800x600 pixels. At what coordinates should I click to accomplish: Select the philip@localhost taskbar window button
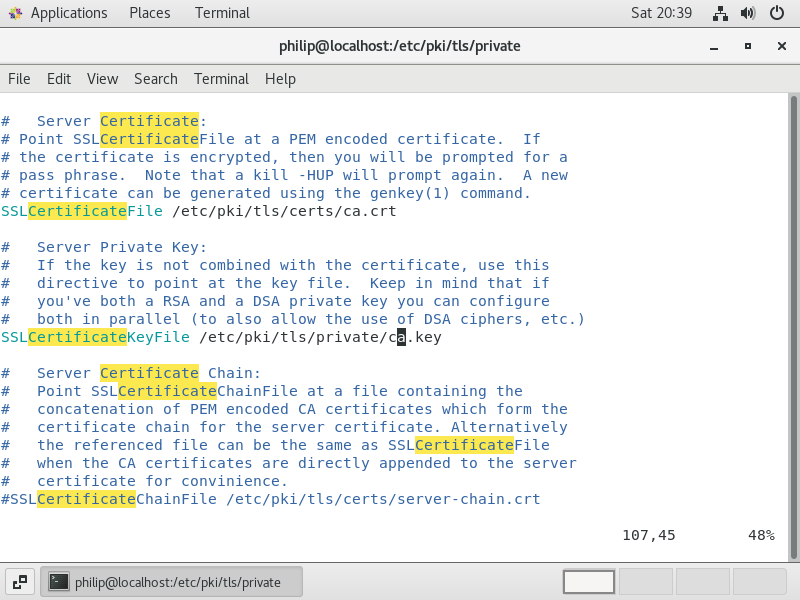point(171,582)
